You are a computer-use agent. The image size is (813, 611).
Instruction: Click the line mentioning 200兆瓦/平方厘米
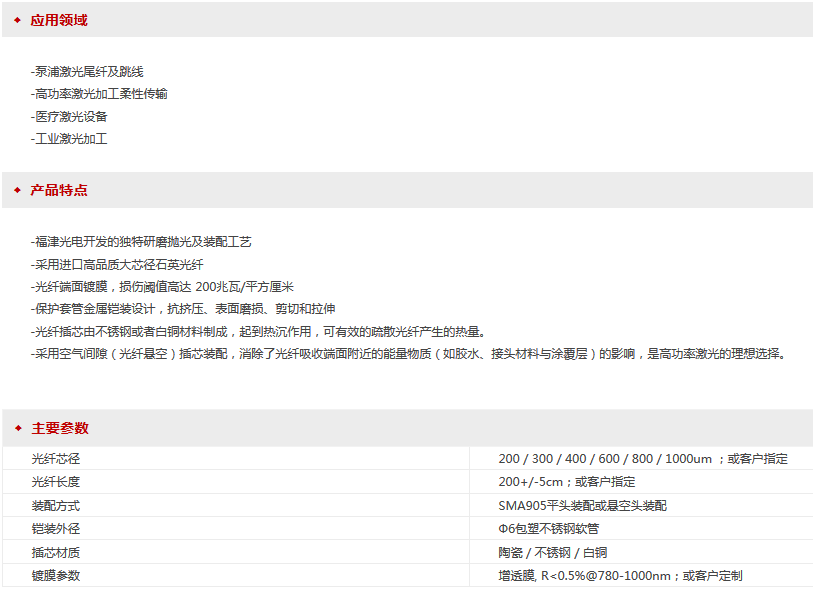(x=162, y=287)
